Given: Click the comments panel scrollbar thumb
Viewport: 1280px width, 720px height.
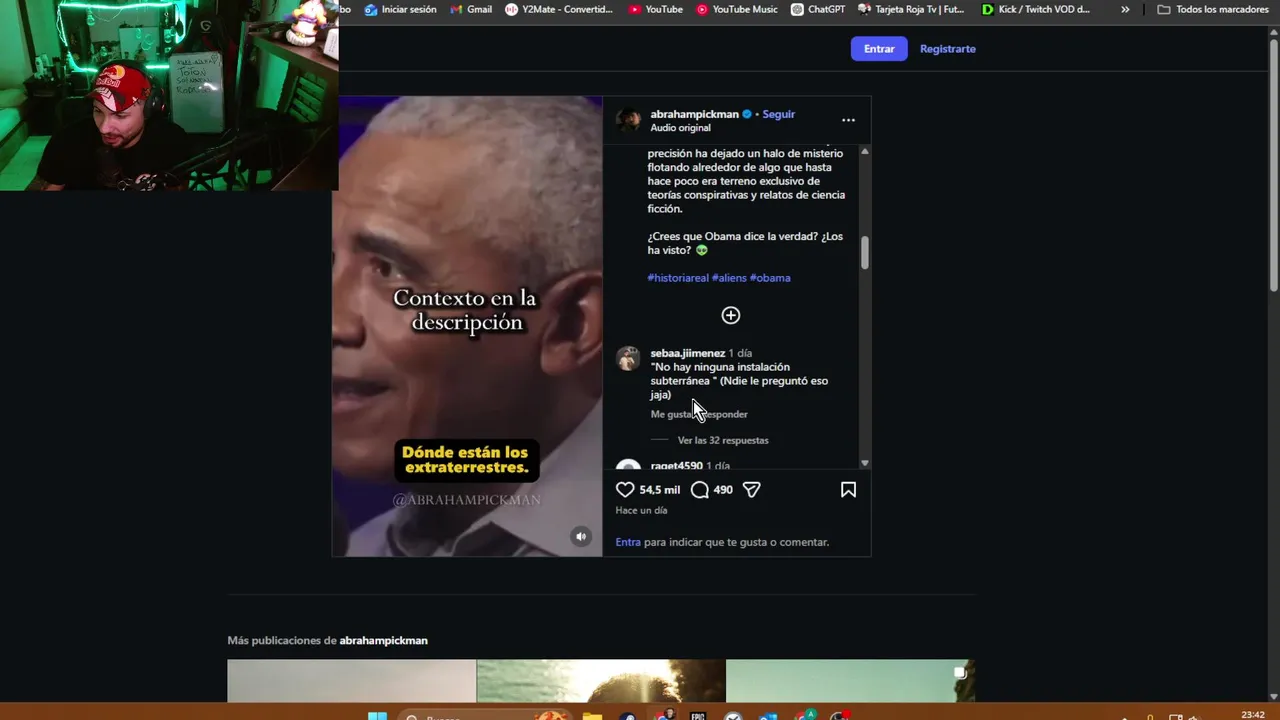Looking at the screenshot, I should pyautogui.click(x=865, y=253).
